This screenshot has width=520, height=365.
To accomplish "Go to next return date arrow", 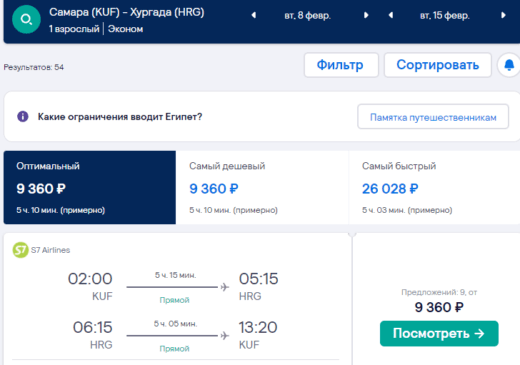I will pos(503,15).
